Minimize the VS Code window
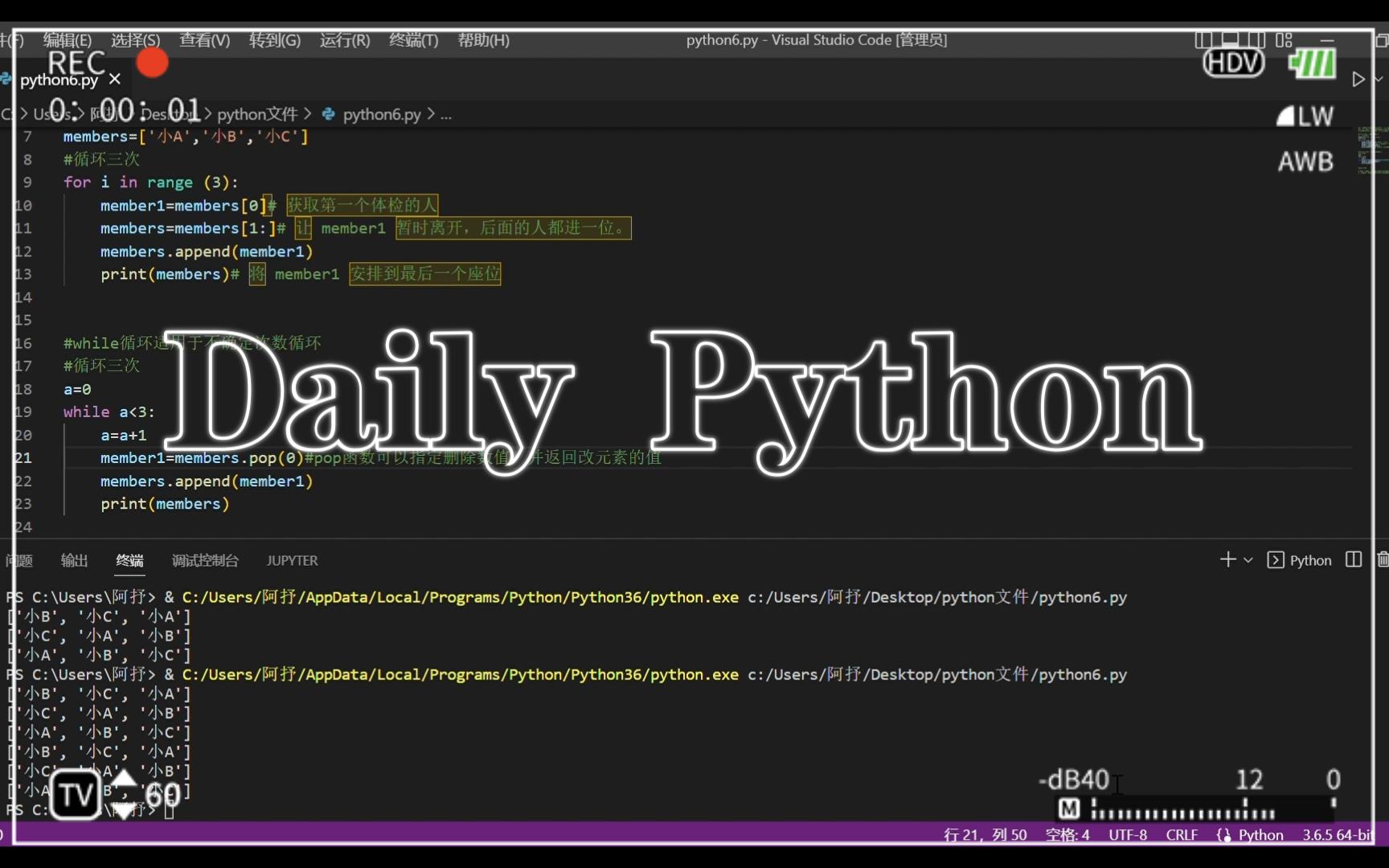This screenshot has width=1389, height=868. [x=1327, y=39]
